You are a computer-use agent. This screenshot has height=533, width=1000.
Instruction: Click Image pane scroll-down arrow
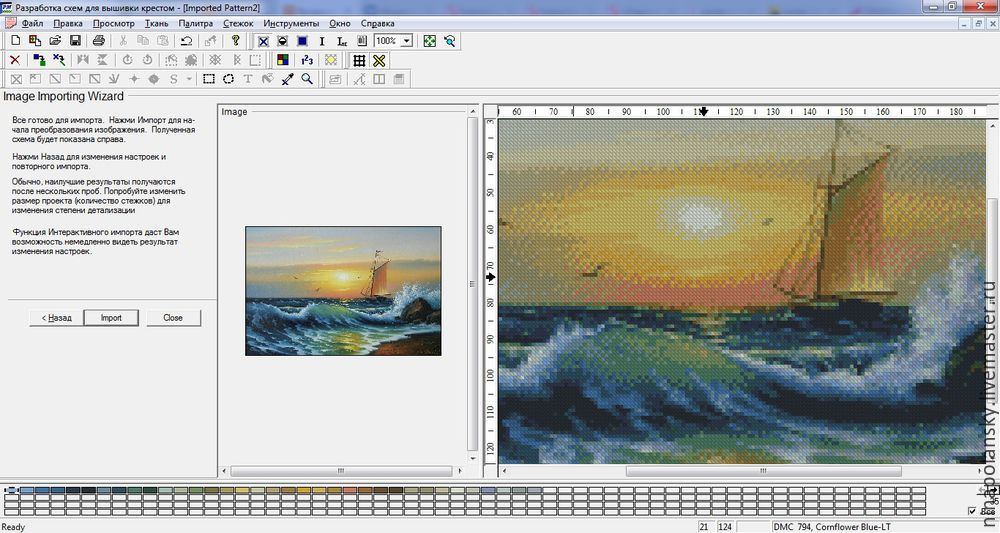click(x=473, y=458)
